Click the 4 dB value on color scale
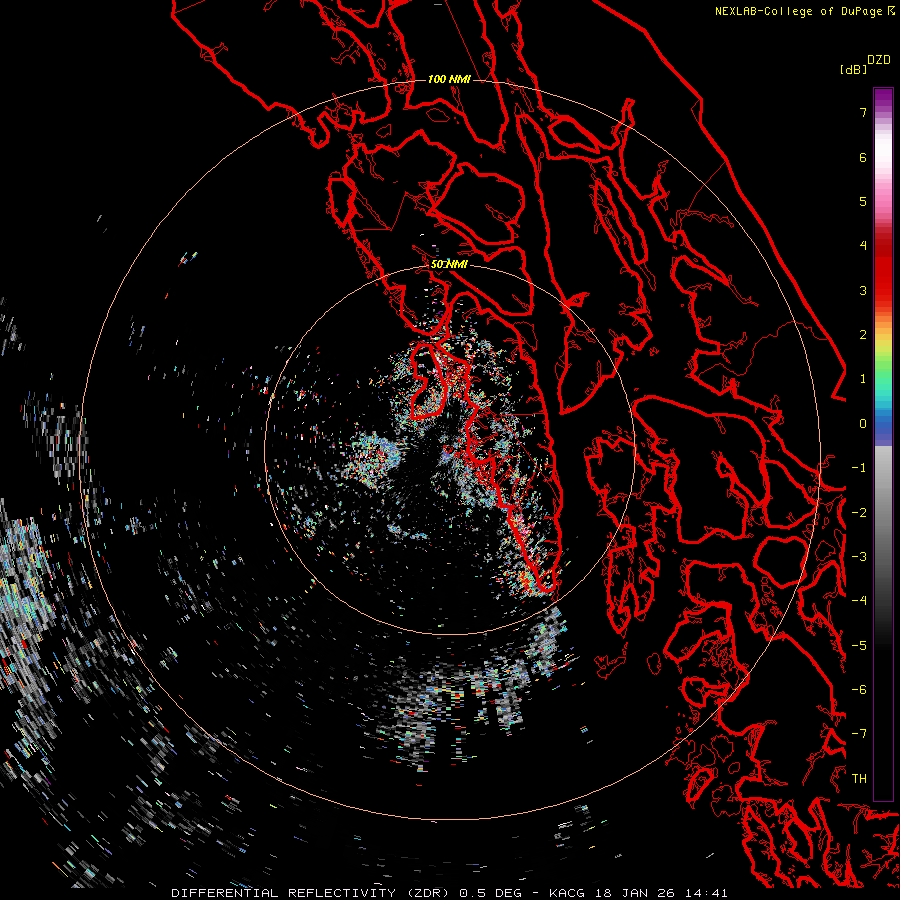Screen dimensions: 900x900 (x=863, y=246)
